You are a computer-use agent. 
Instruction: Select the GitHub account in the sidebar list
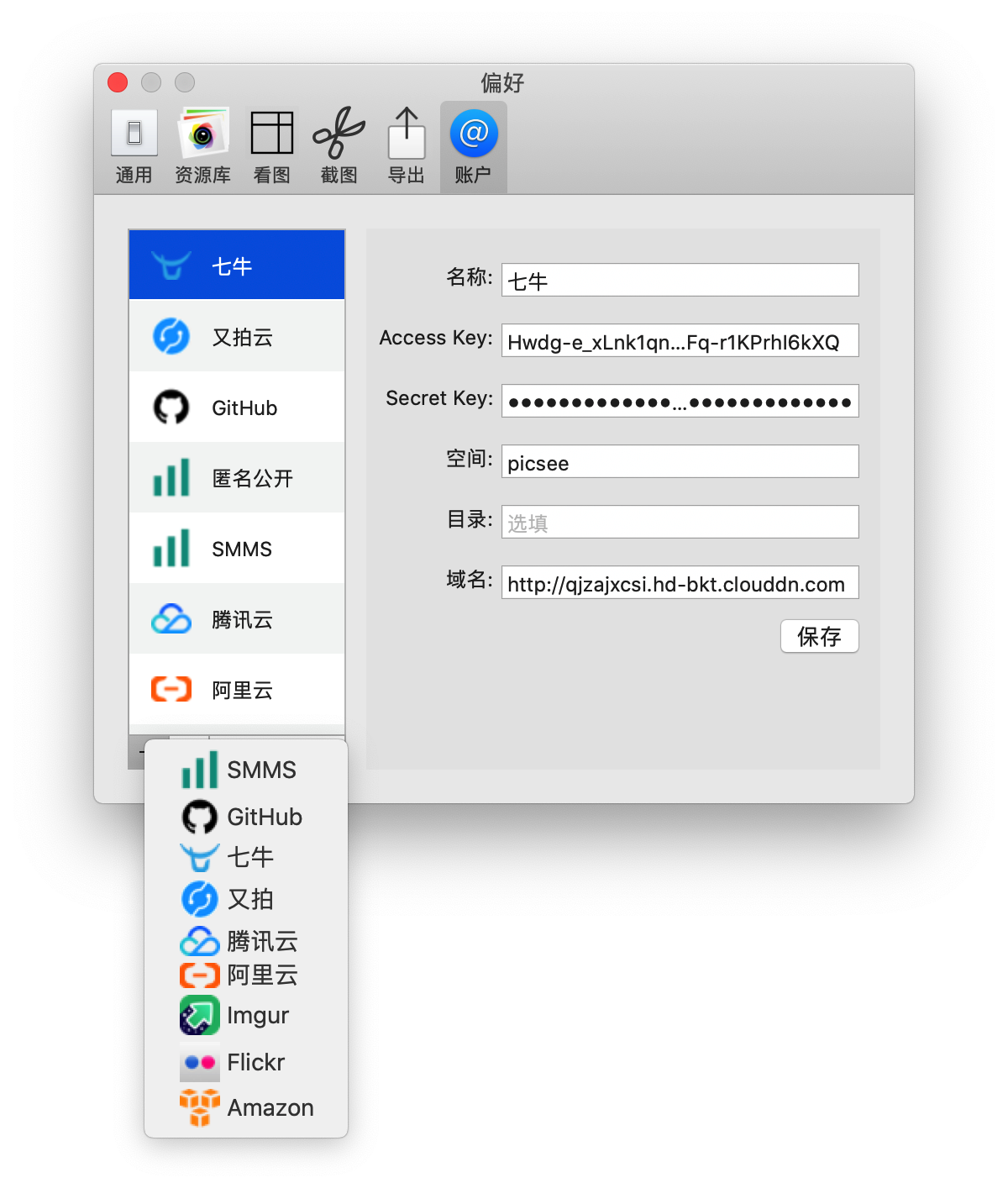point(237,407)
